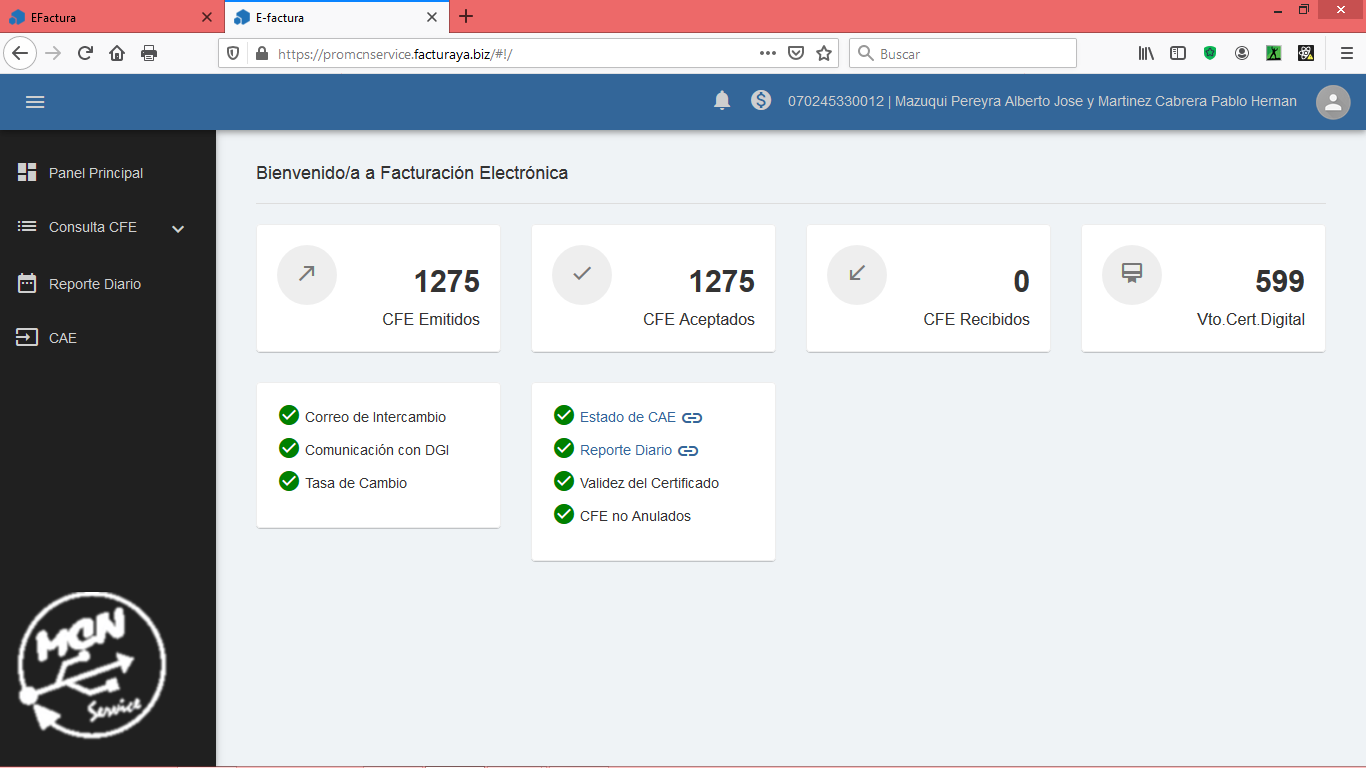Open the user profile avatar
The width and height of the screenshot is (1366, 768).
1332,102
